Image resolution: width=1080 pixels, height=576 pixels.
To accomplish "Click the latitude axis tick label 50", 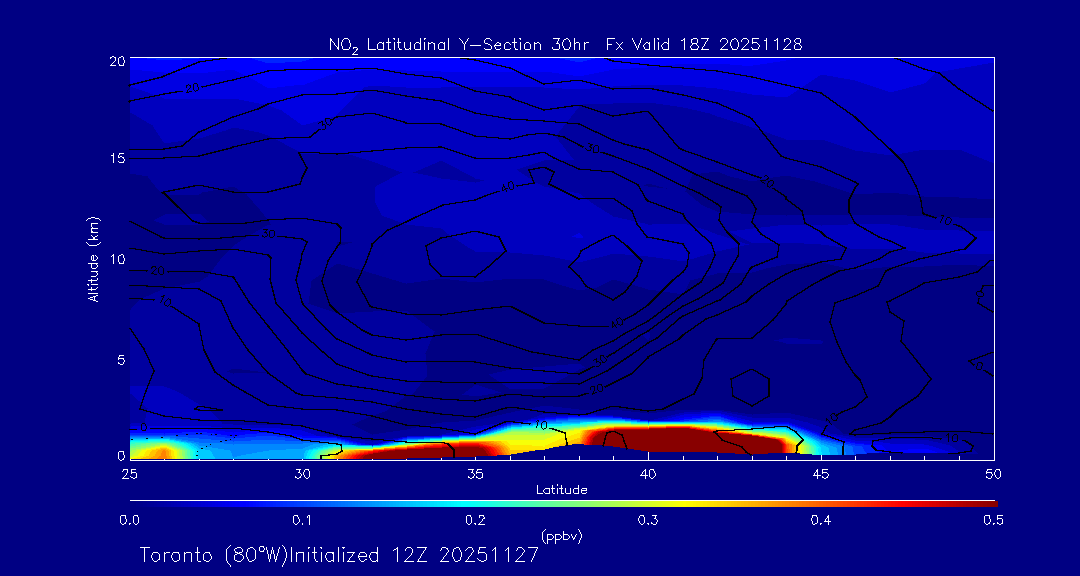I will click(994, 473).
